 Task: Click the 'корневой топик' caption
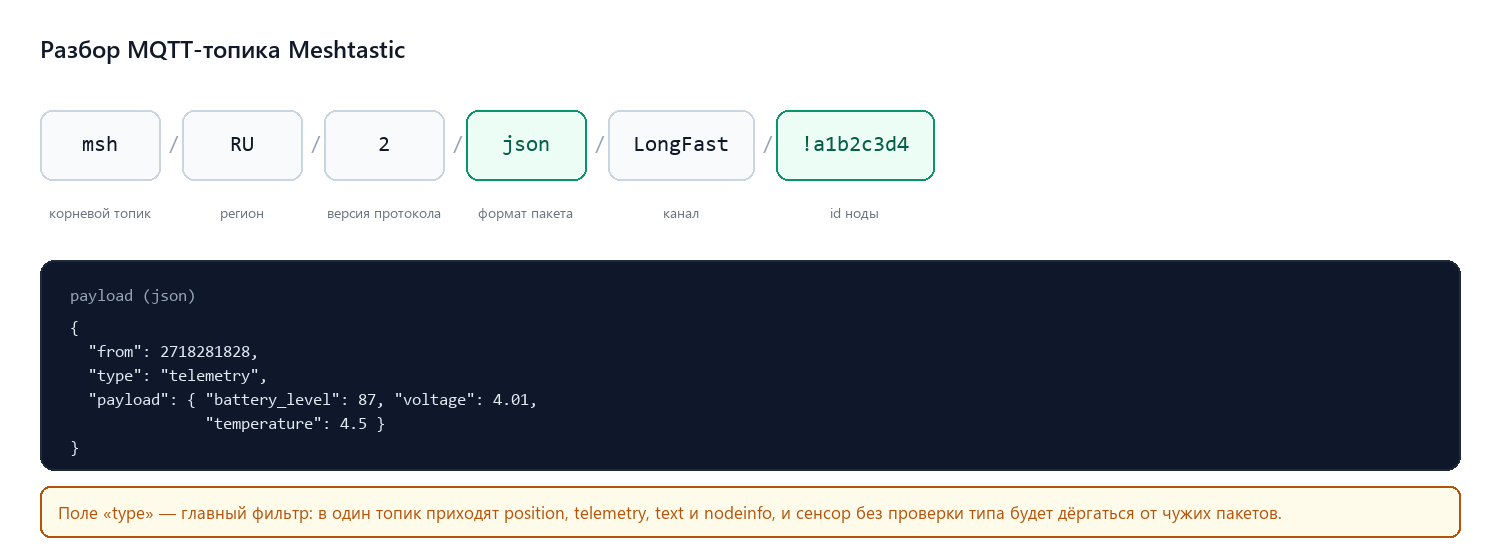[x=100, y=214]
